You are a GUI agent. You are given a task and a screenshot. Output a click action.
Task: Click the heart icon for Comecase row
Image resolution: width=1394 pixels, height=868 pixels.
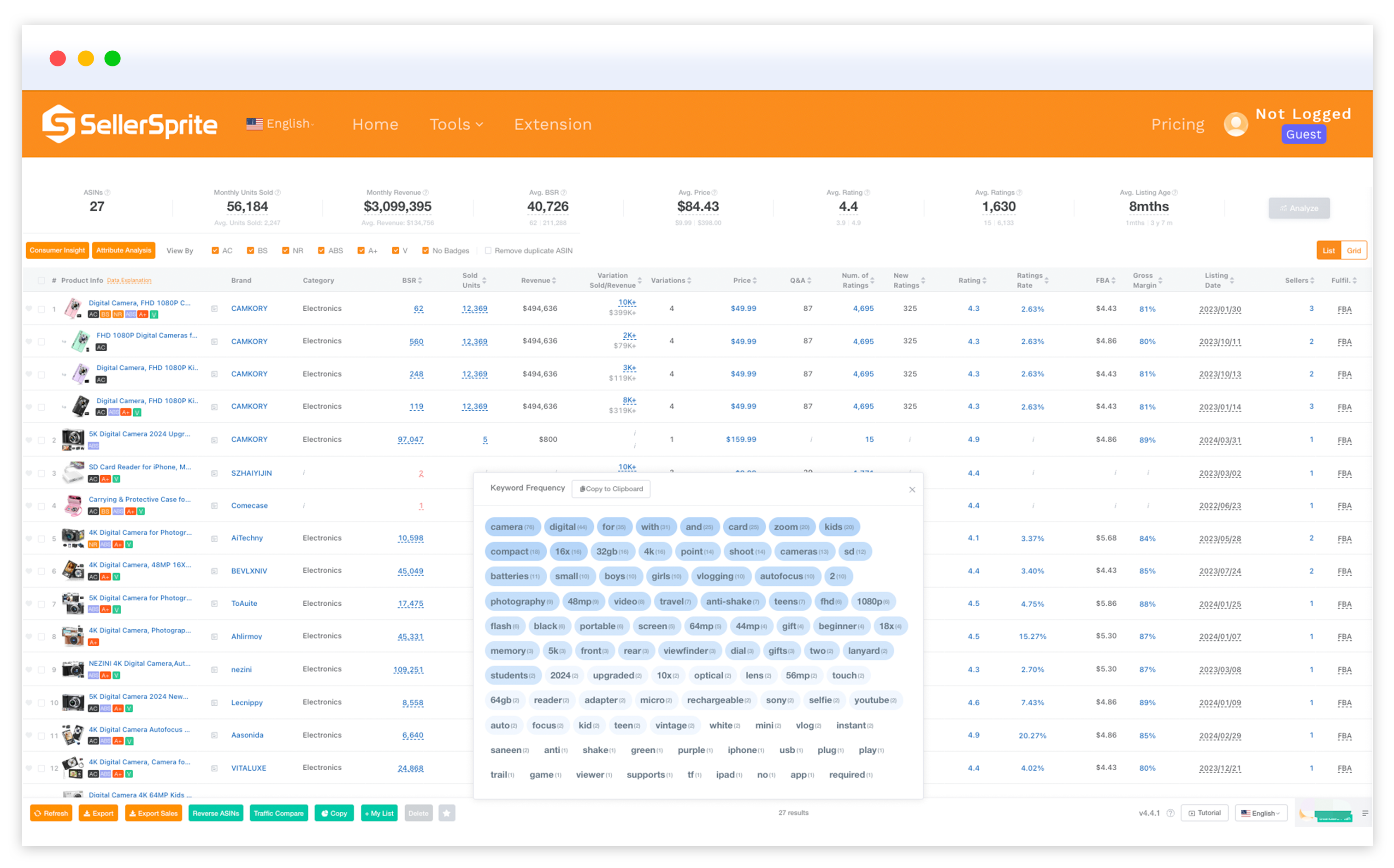tap(29, 506)
